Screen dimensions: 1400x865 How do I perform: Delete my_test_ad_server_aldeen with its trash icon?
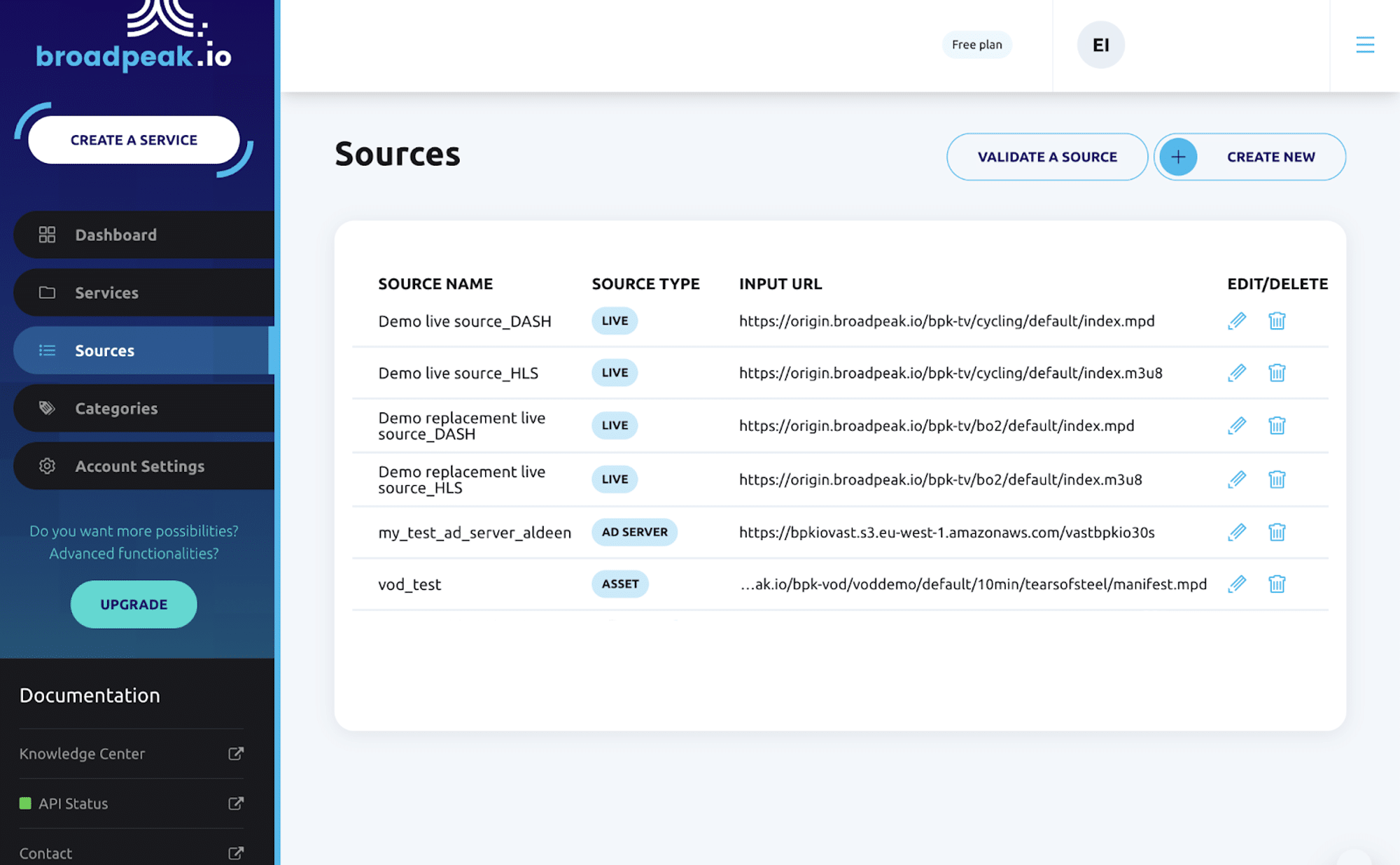[x=1277, y=532]
